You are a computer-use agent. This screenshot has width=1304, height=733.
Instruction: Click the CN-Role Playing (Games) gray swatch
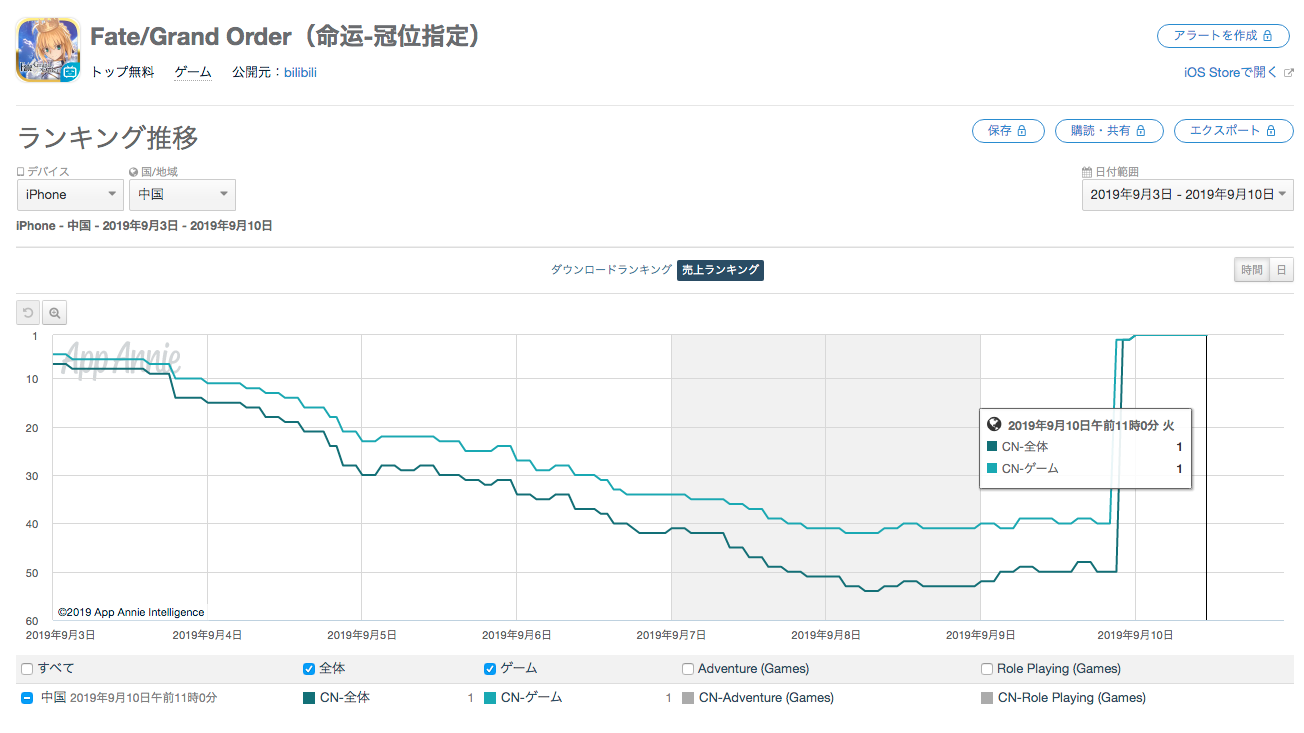[x=988, y=698]
